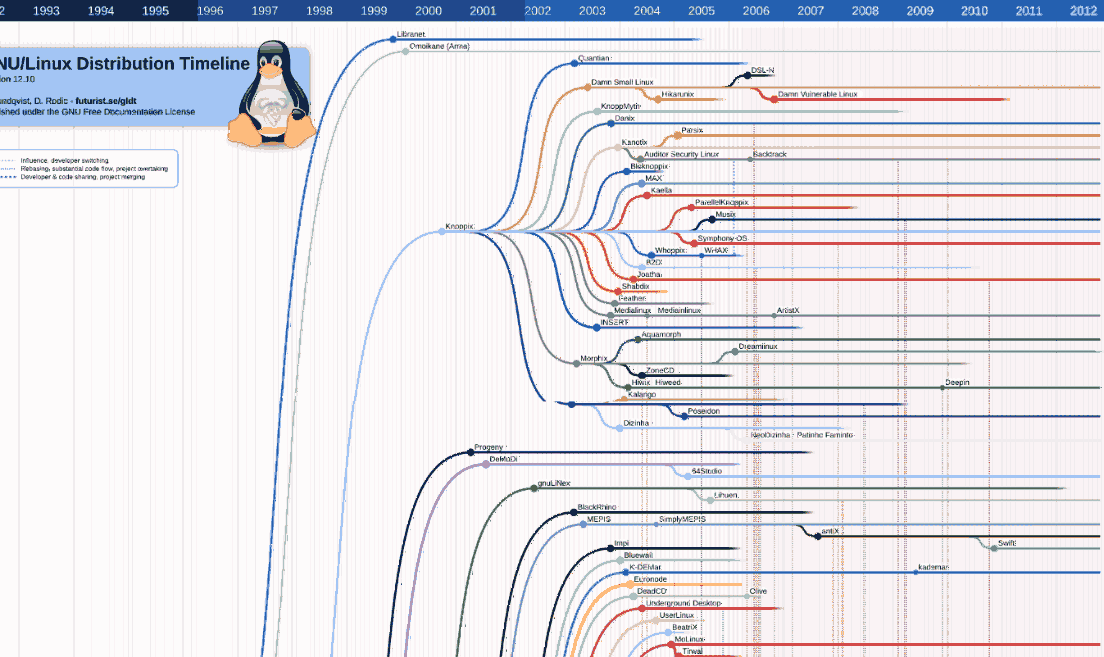Click the "Whoppix" label

coord(670,250)
